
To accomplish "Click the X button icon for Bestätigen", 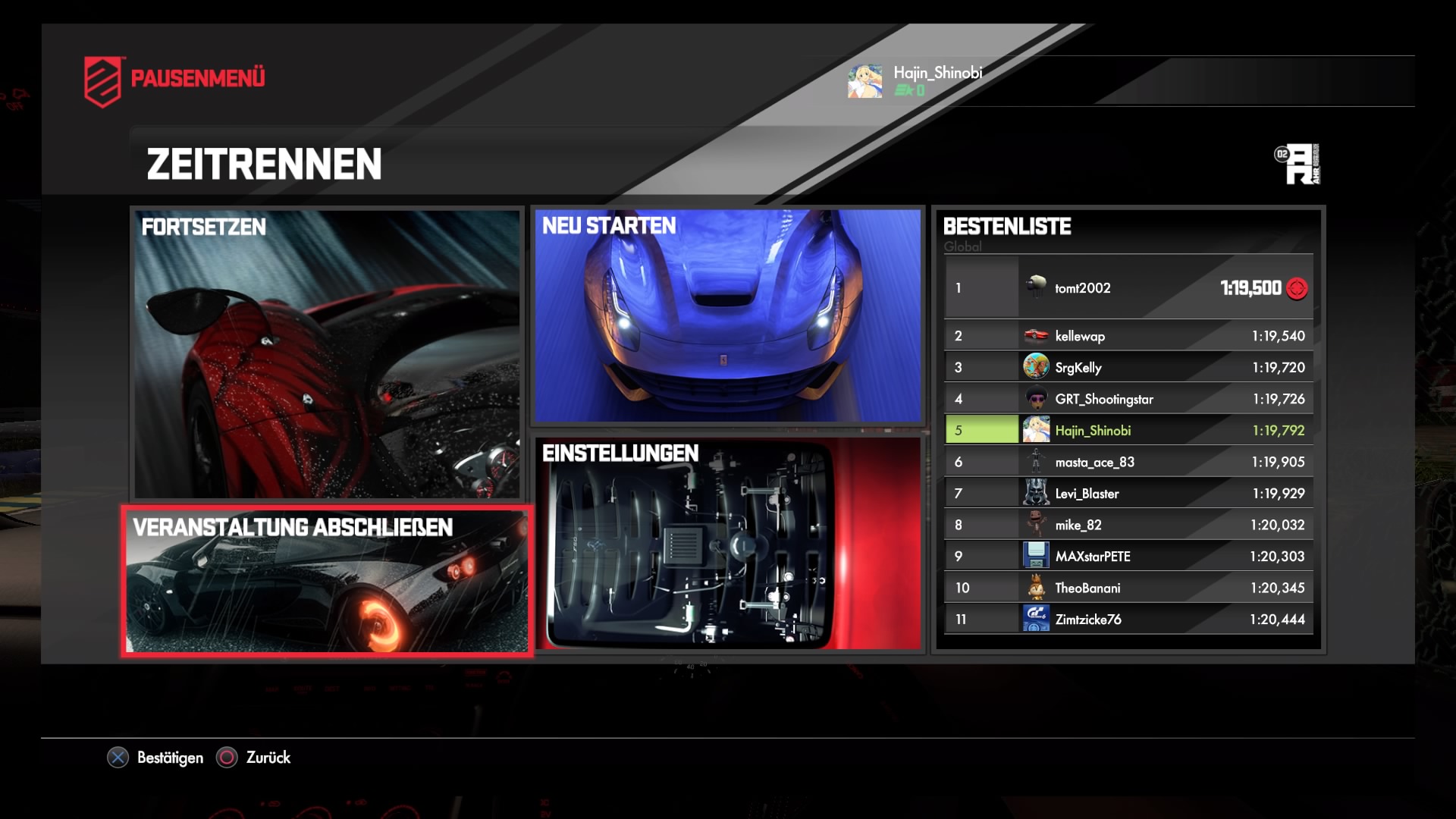I will (118, 758).
